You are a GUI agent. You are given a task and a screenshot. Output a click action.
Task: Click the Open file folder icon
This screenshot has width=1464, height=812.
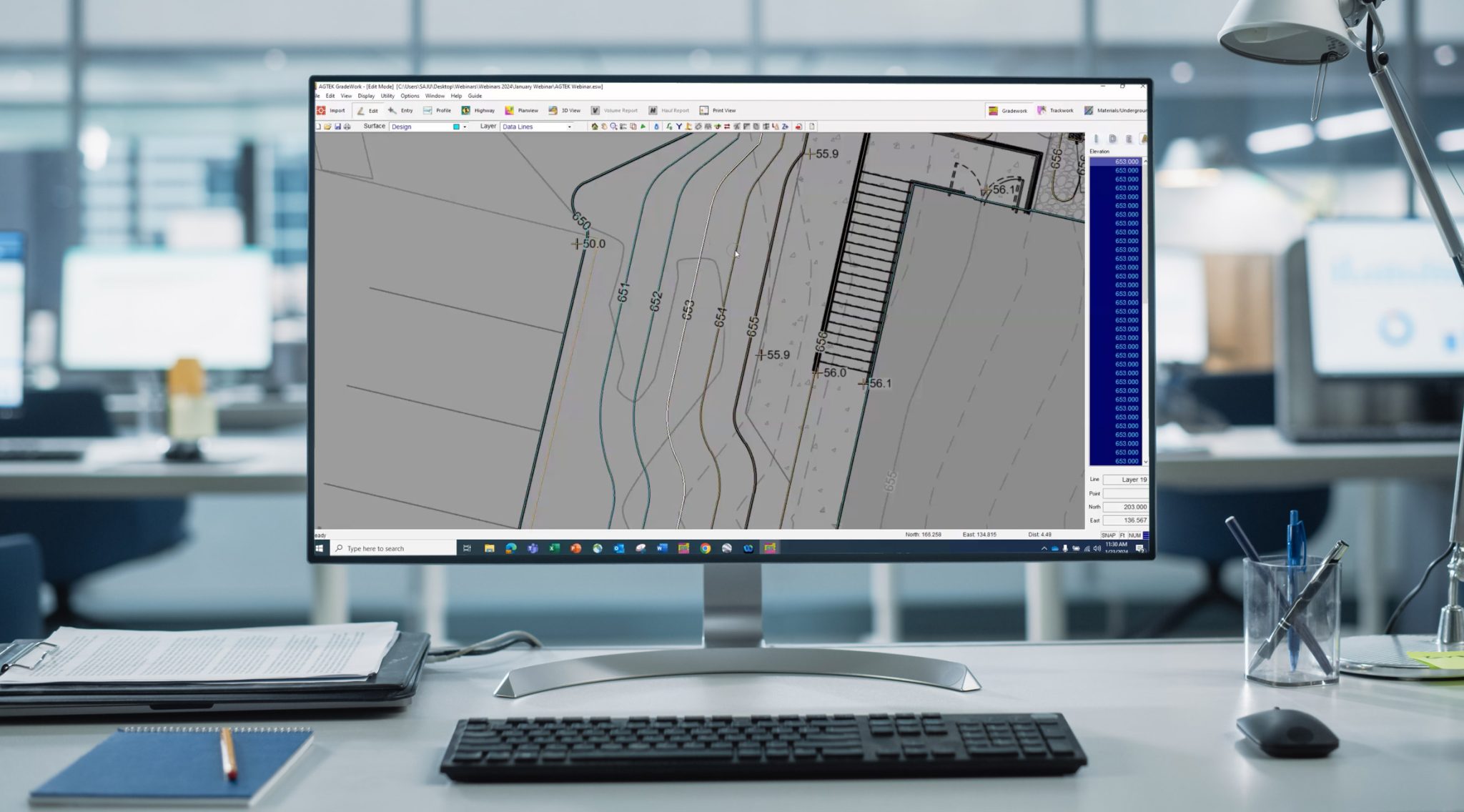coord(328,127)
